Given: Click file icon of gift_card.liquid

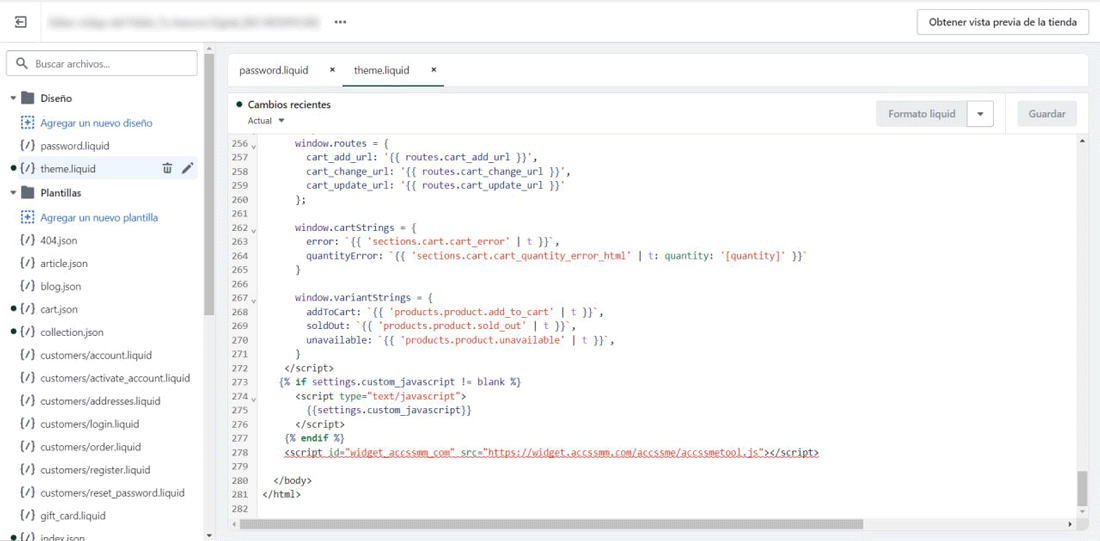Looking at the screenshot, I should tap(27, 515).
